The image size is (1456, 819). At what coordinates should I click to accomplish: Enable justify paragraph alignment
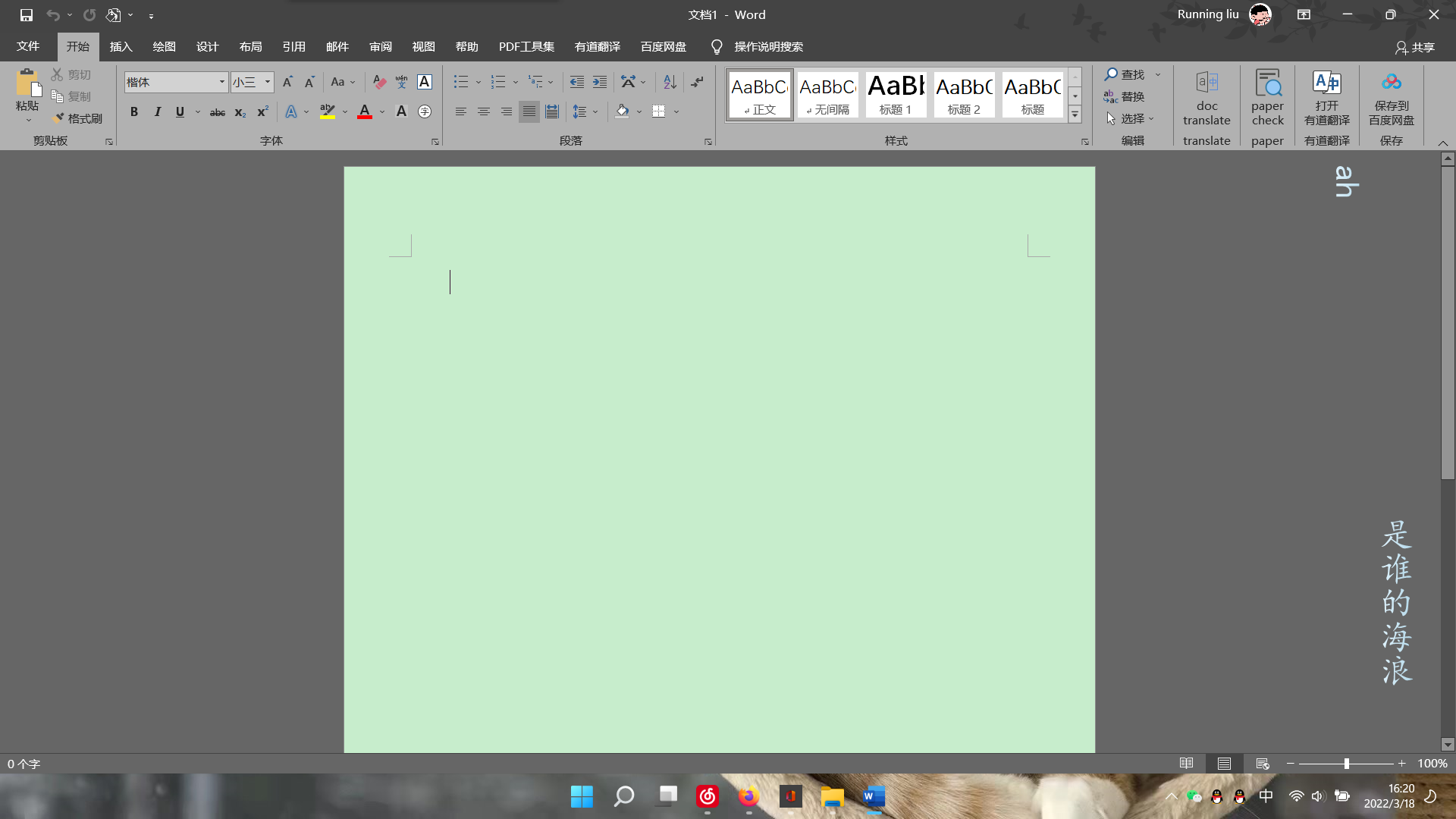pos(529,112)
